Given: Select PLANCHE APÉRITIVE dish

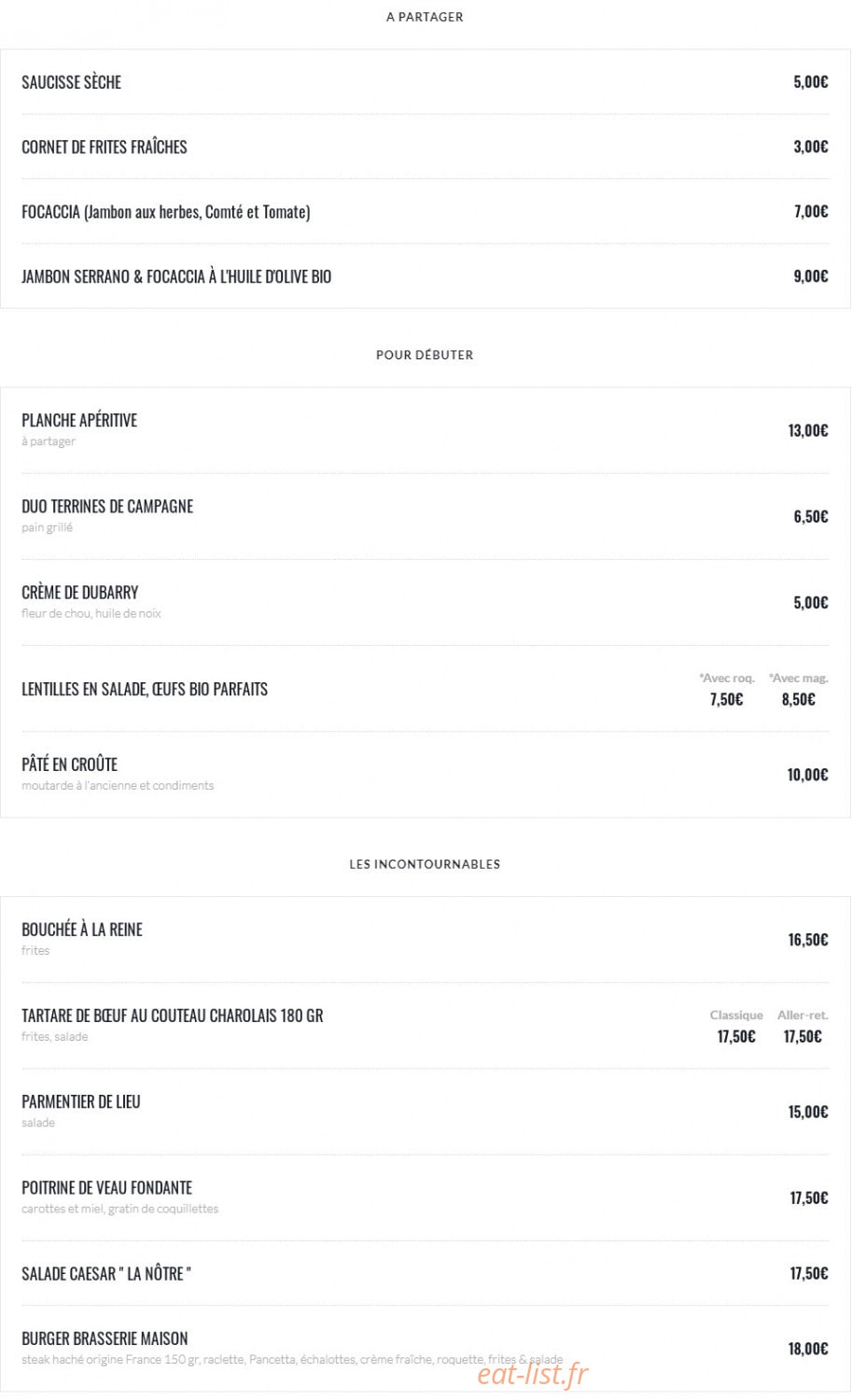Looking at the screenshot, I should [x=79, y=420].
